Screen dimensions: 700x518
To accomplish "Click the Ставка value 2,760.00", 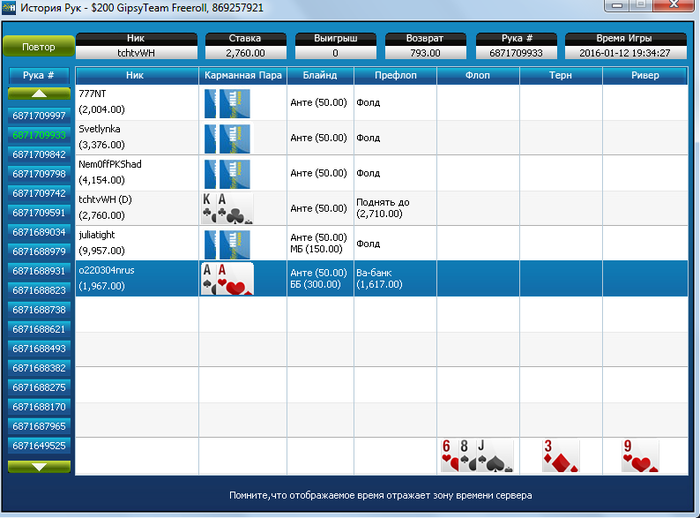I will (x=246, y=53).
